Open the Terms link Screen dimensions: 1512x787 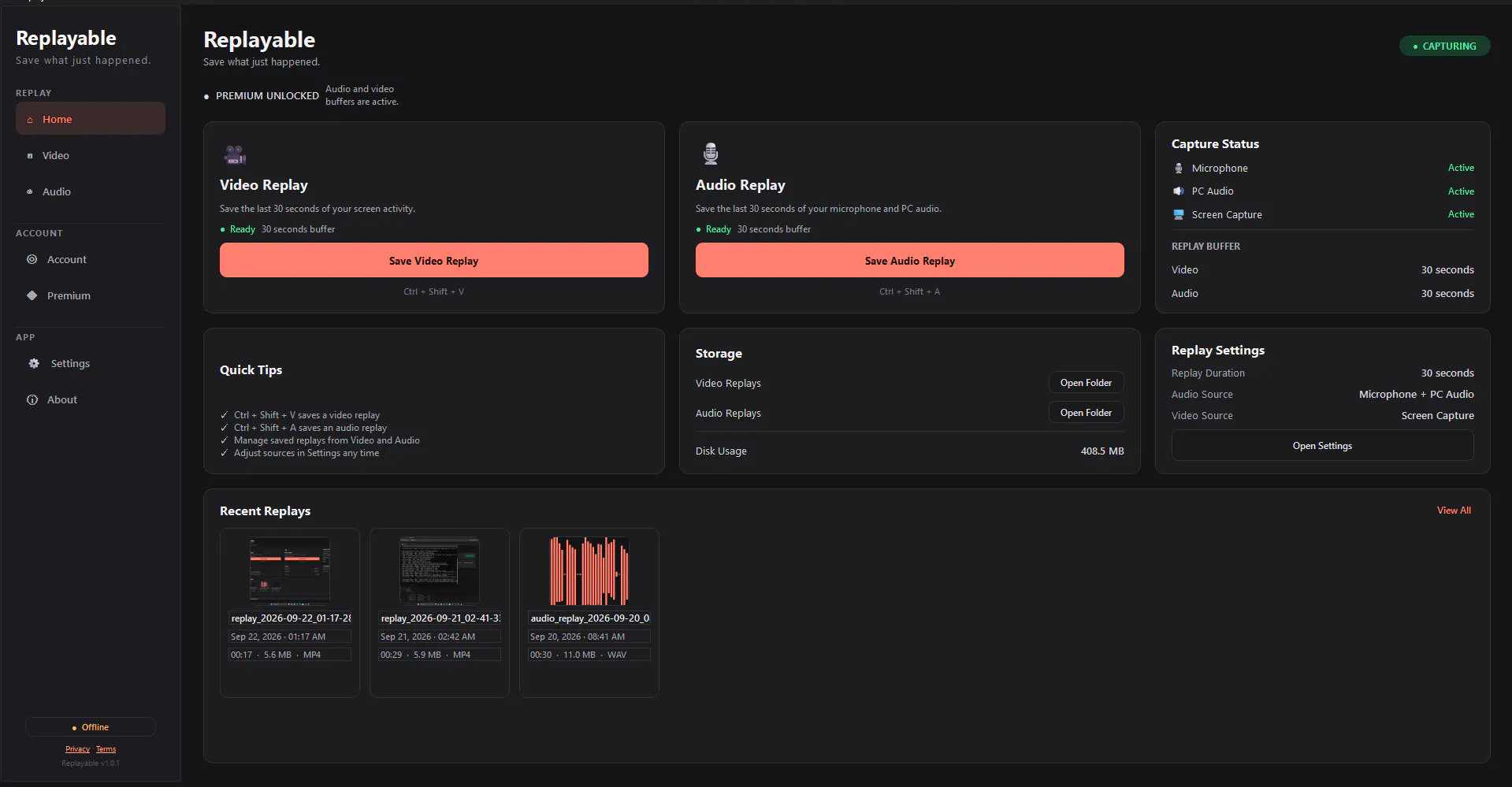(x=106, y=749)
